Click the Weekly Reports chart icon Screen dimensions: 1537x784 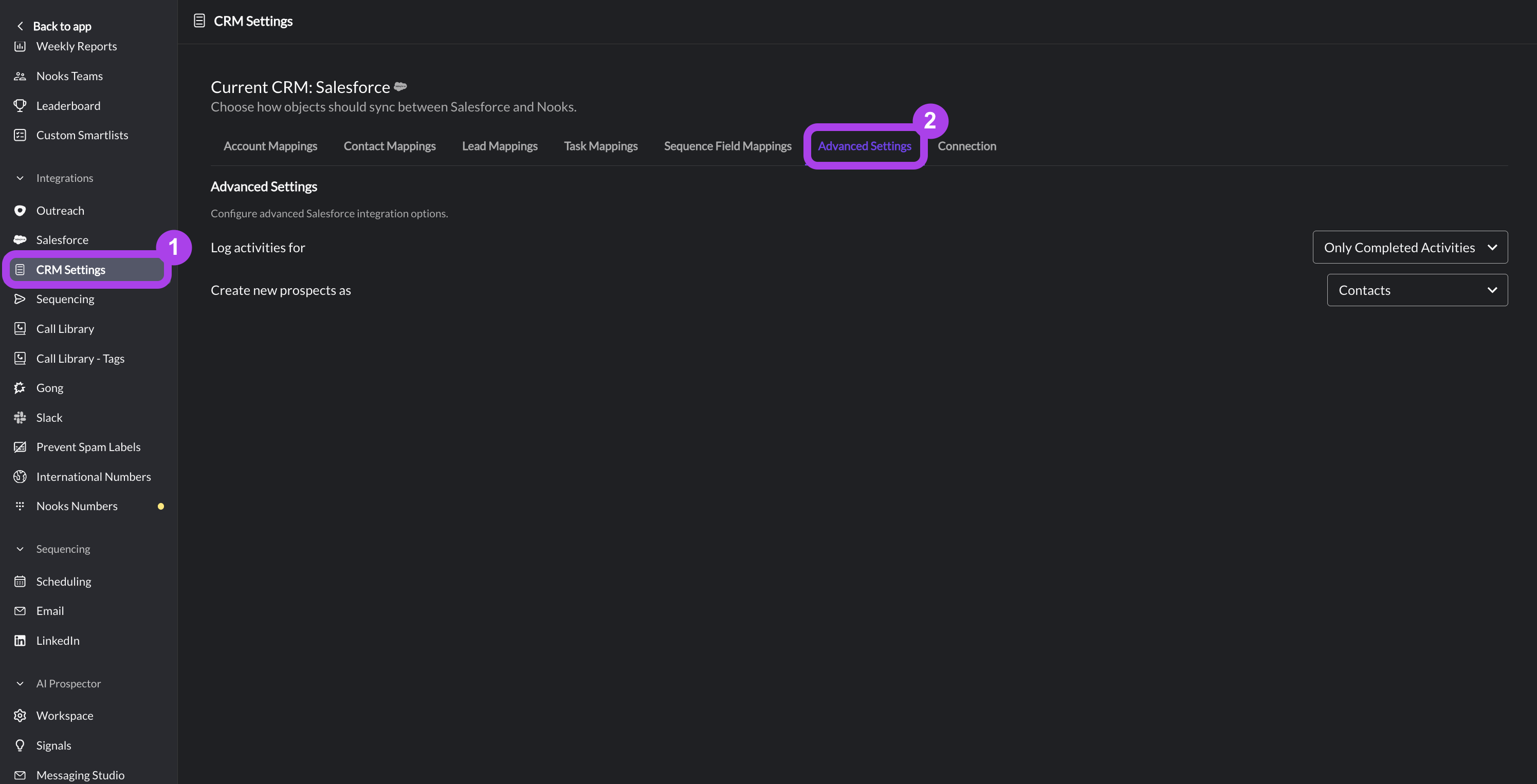[x=20, y=47]
